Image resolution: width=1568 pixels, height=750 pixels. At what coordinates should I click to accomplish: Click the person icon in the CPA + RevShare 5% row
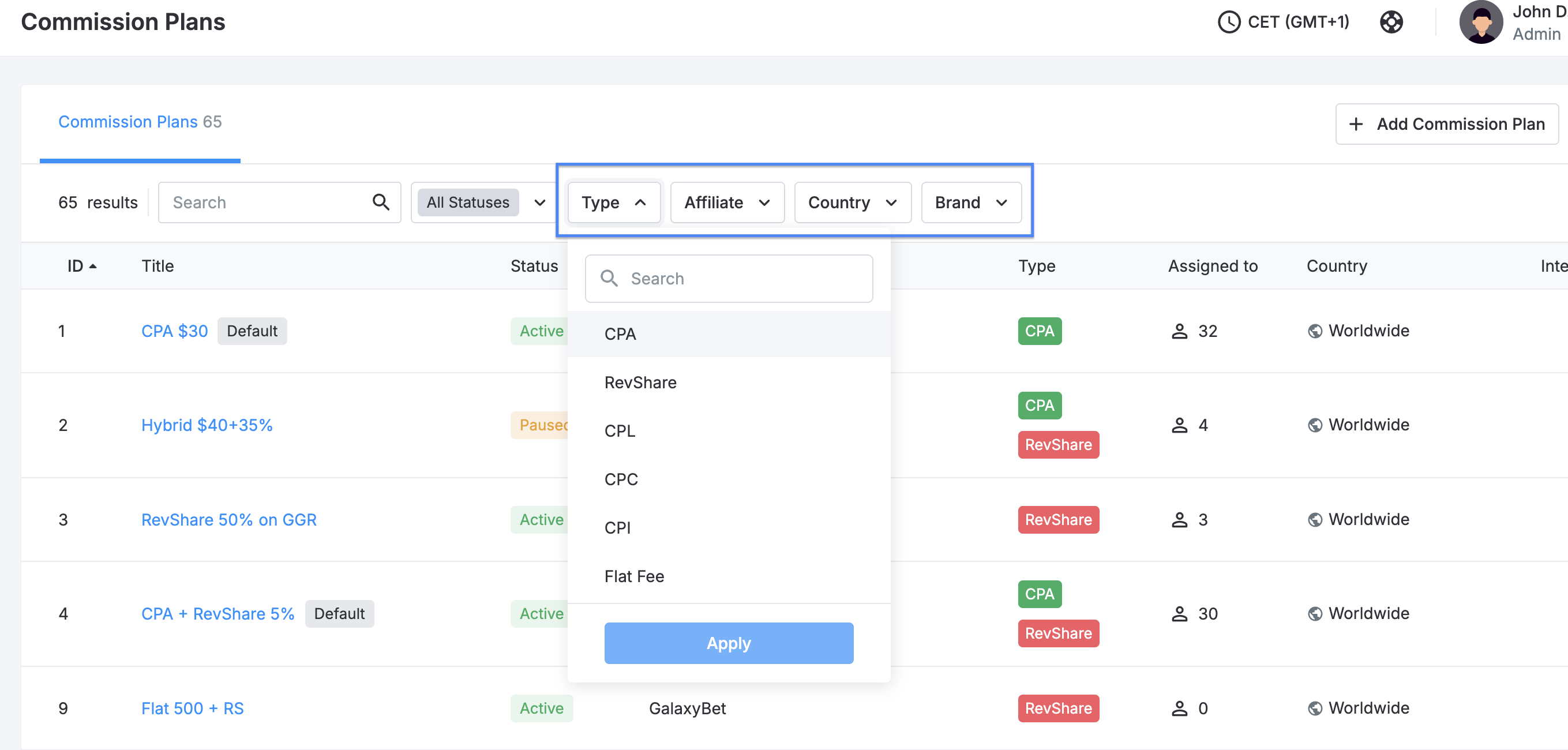(x=1180, y=614)
